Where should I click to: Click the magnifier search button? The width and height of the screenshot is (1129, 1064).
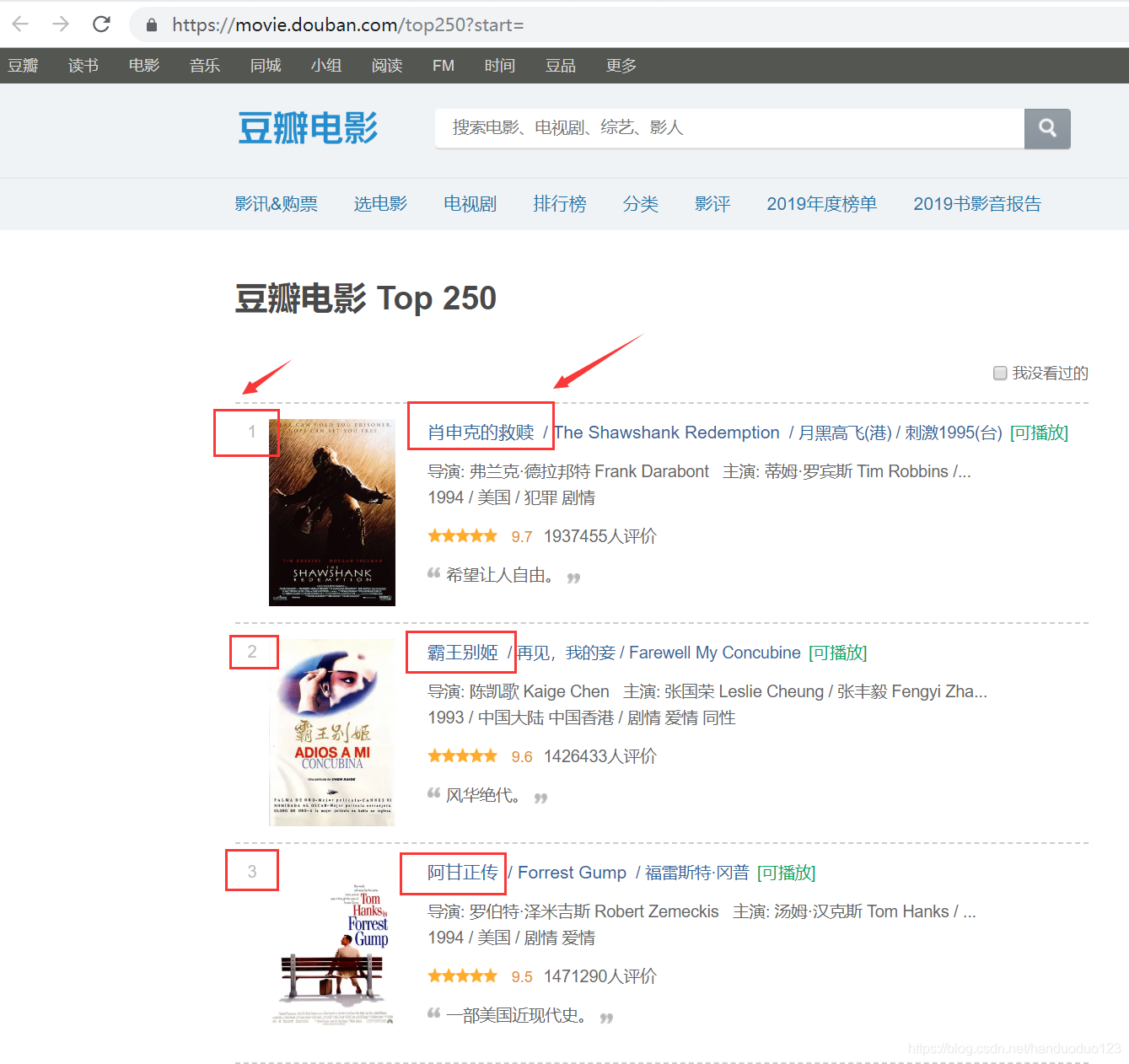click(x=1047, y=128)
